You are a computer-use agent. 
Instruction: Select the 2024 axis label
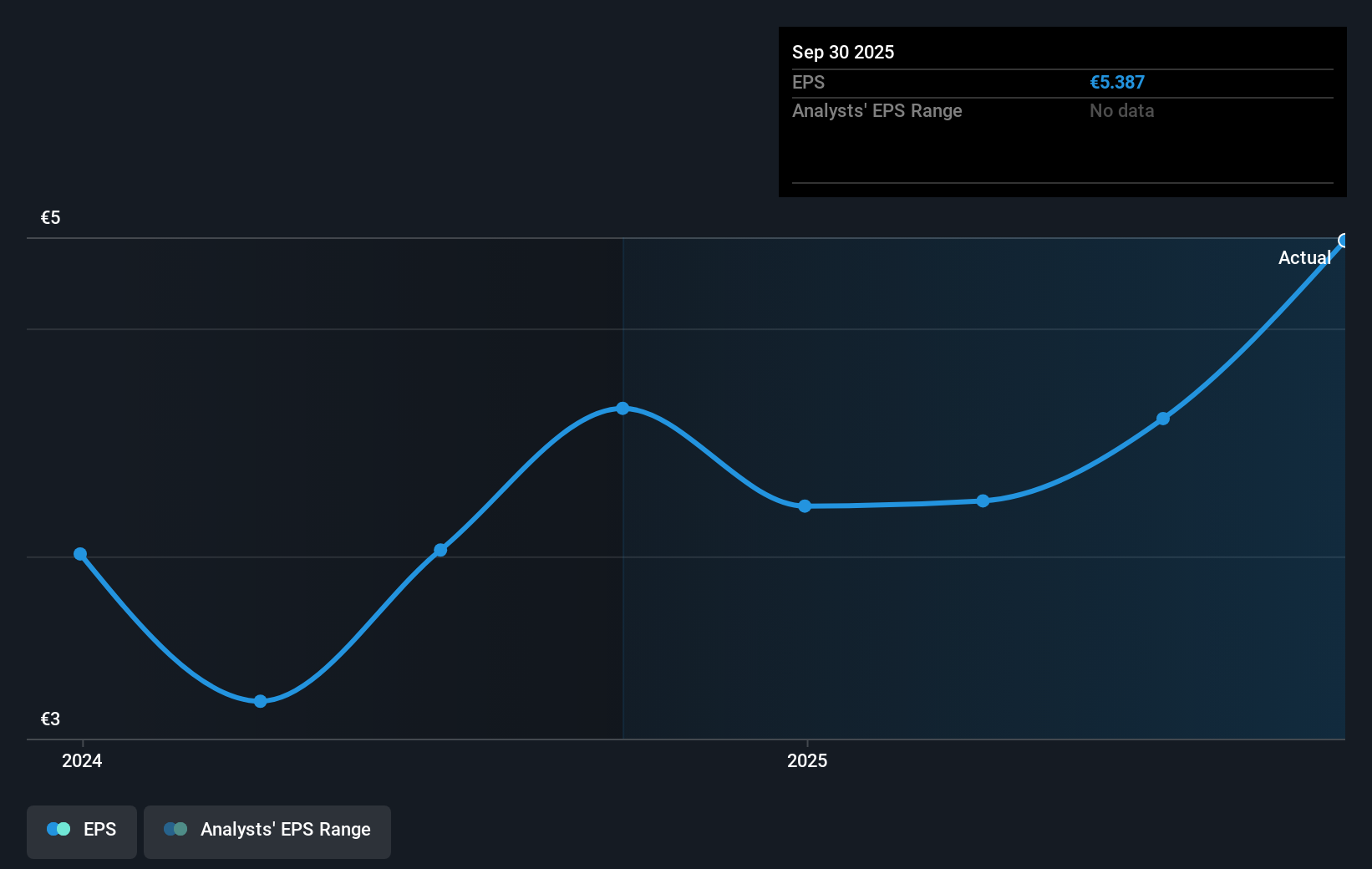coord(81,760)
